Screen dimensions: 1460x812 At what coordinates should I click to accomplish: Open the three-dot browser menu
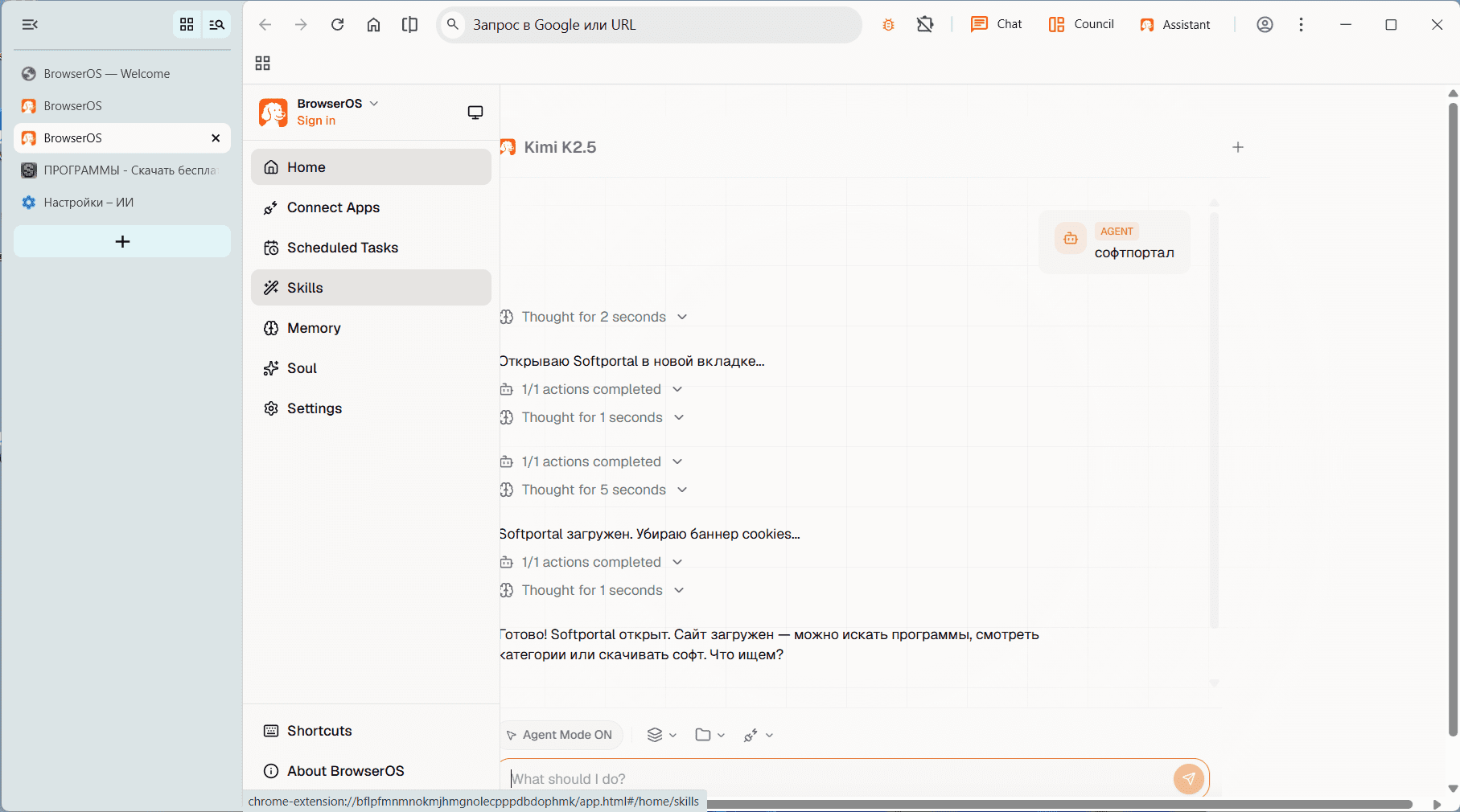pos(1301,25)
